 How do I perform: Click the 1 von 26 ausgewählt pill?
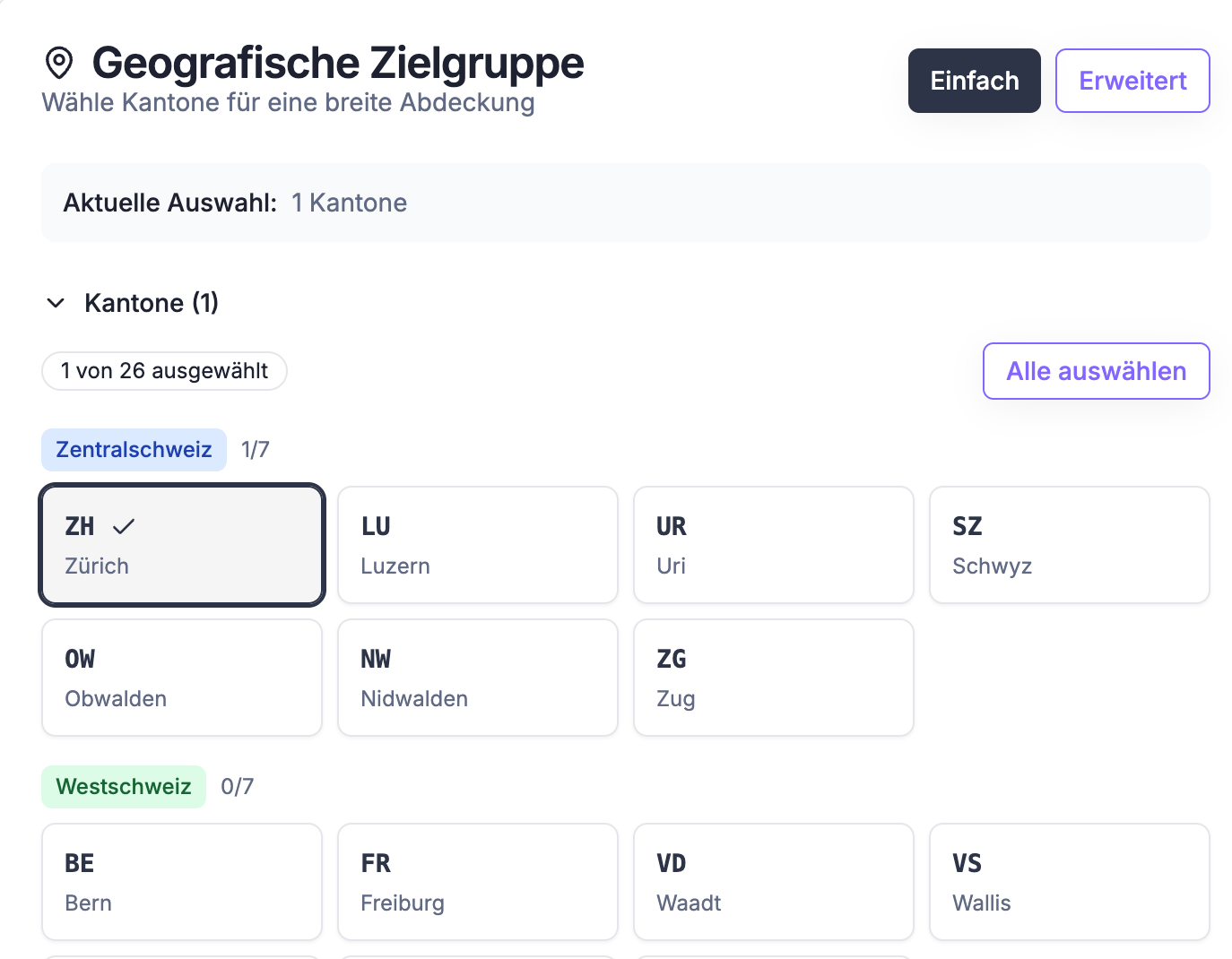point(164,371)
